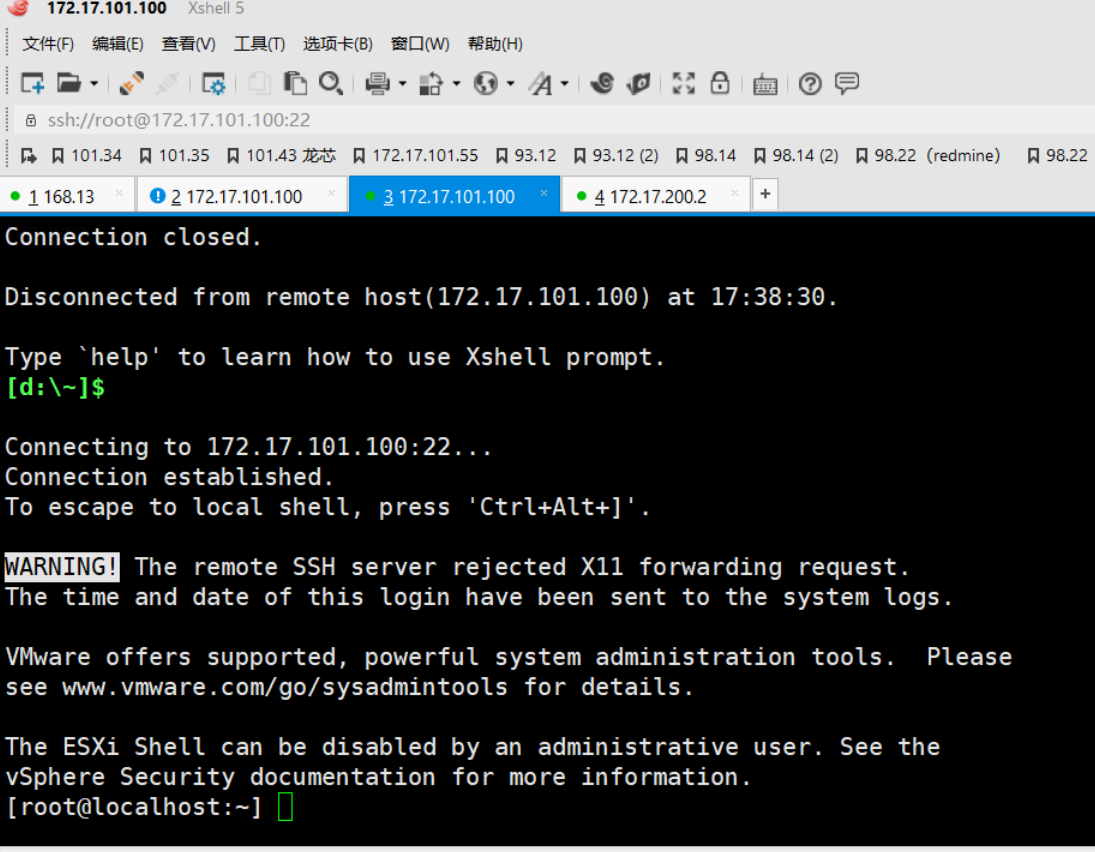Click the globe encoding icon
Screen dimensions: 1095x852
tap(485, 84)
